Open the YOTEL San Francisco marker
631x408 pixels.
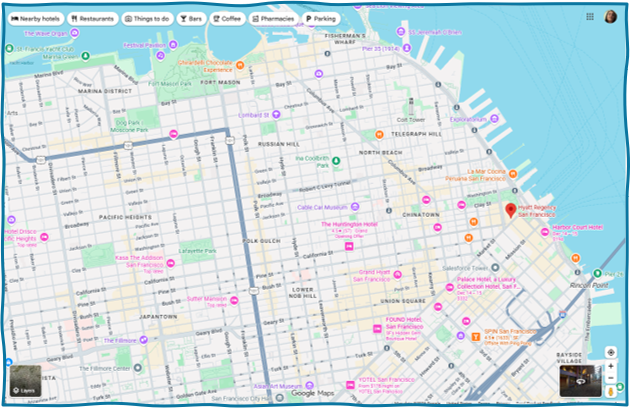pyautogui.click(x=350, y=385)
